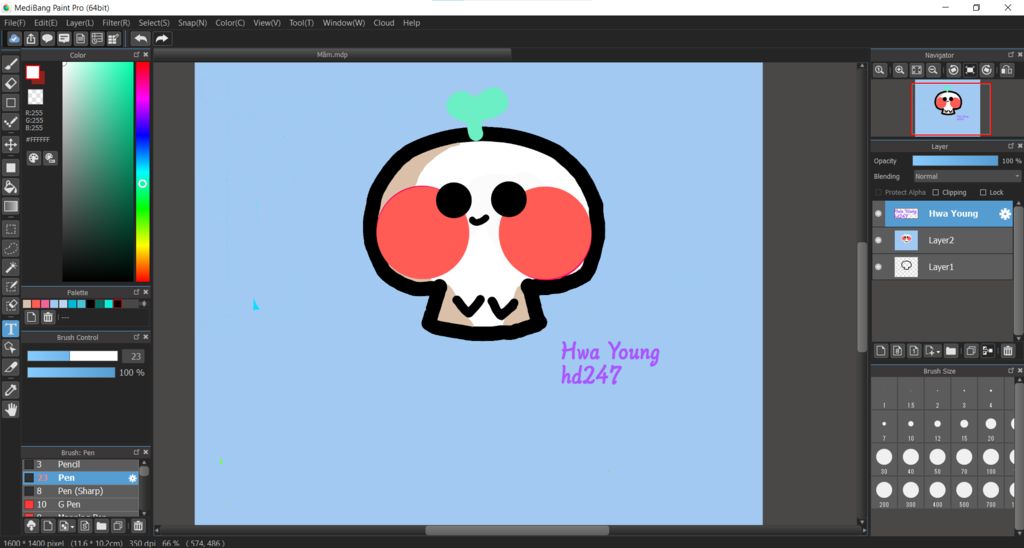Select the Magic Wand tool
Screen dimensions: 1024x548
[10, 268]
